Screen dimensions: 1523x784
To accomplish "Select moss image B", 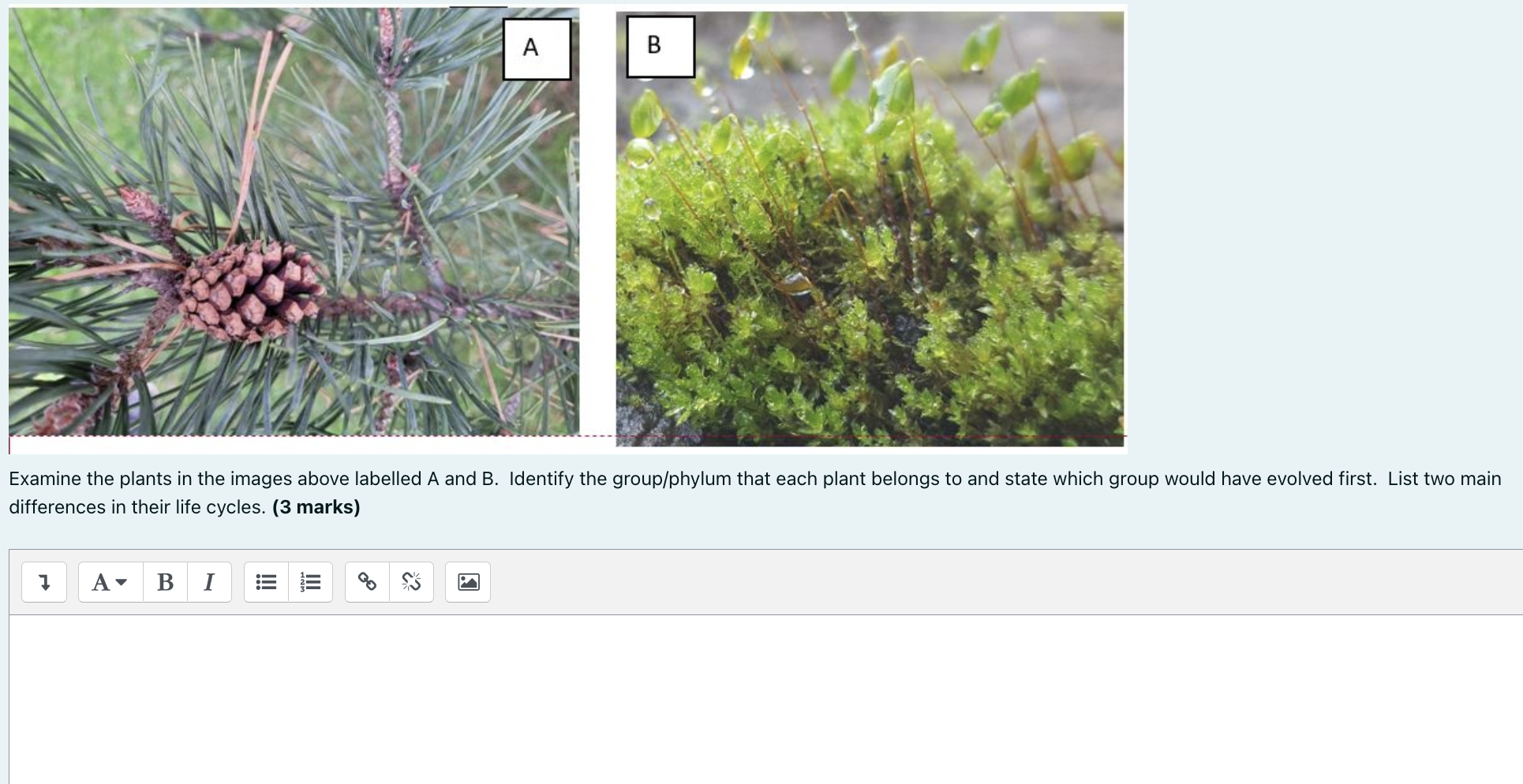I will [x=870, y=229].
